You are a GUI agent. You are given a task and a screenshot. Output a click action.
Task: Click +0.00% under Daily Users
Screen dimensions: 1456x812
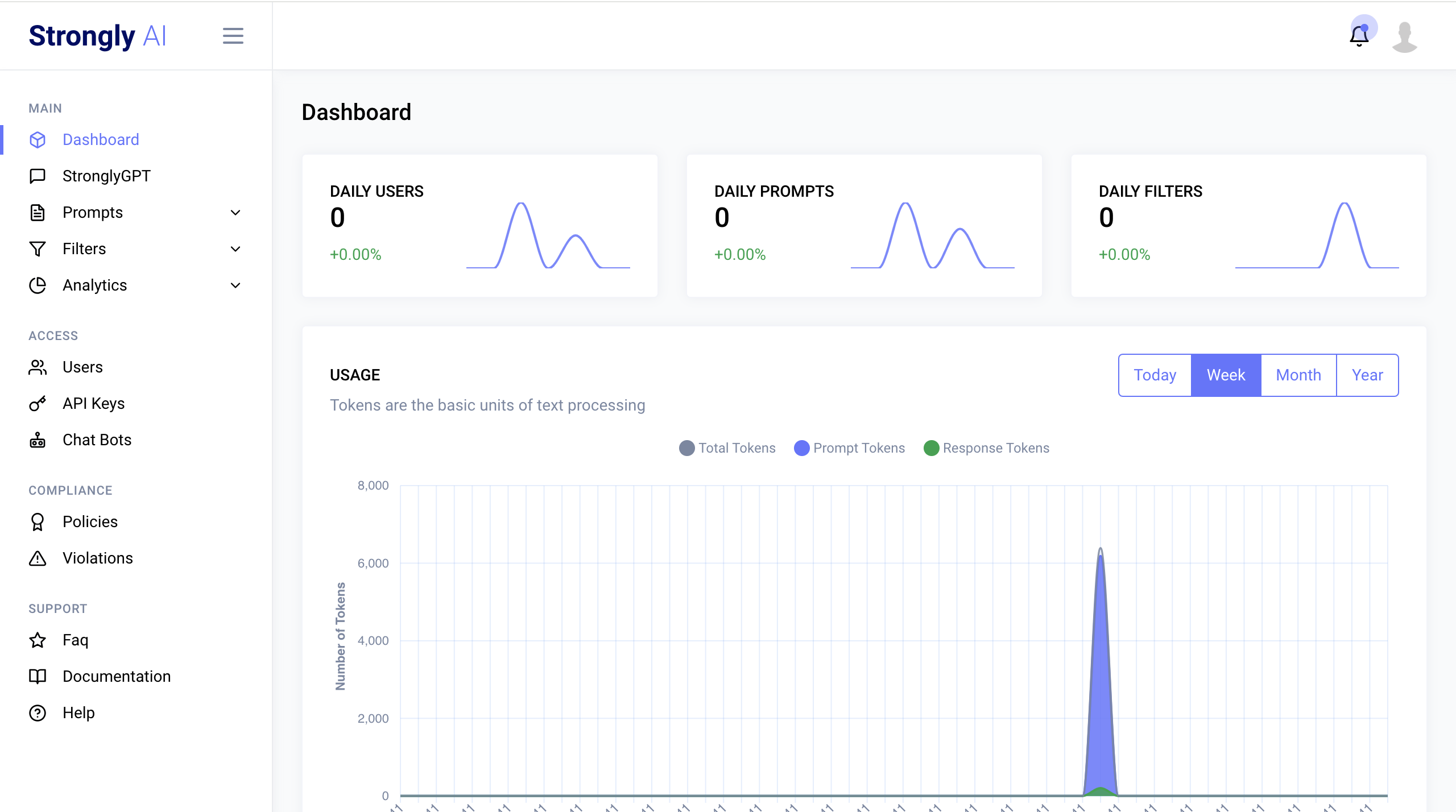pos(355,254)
